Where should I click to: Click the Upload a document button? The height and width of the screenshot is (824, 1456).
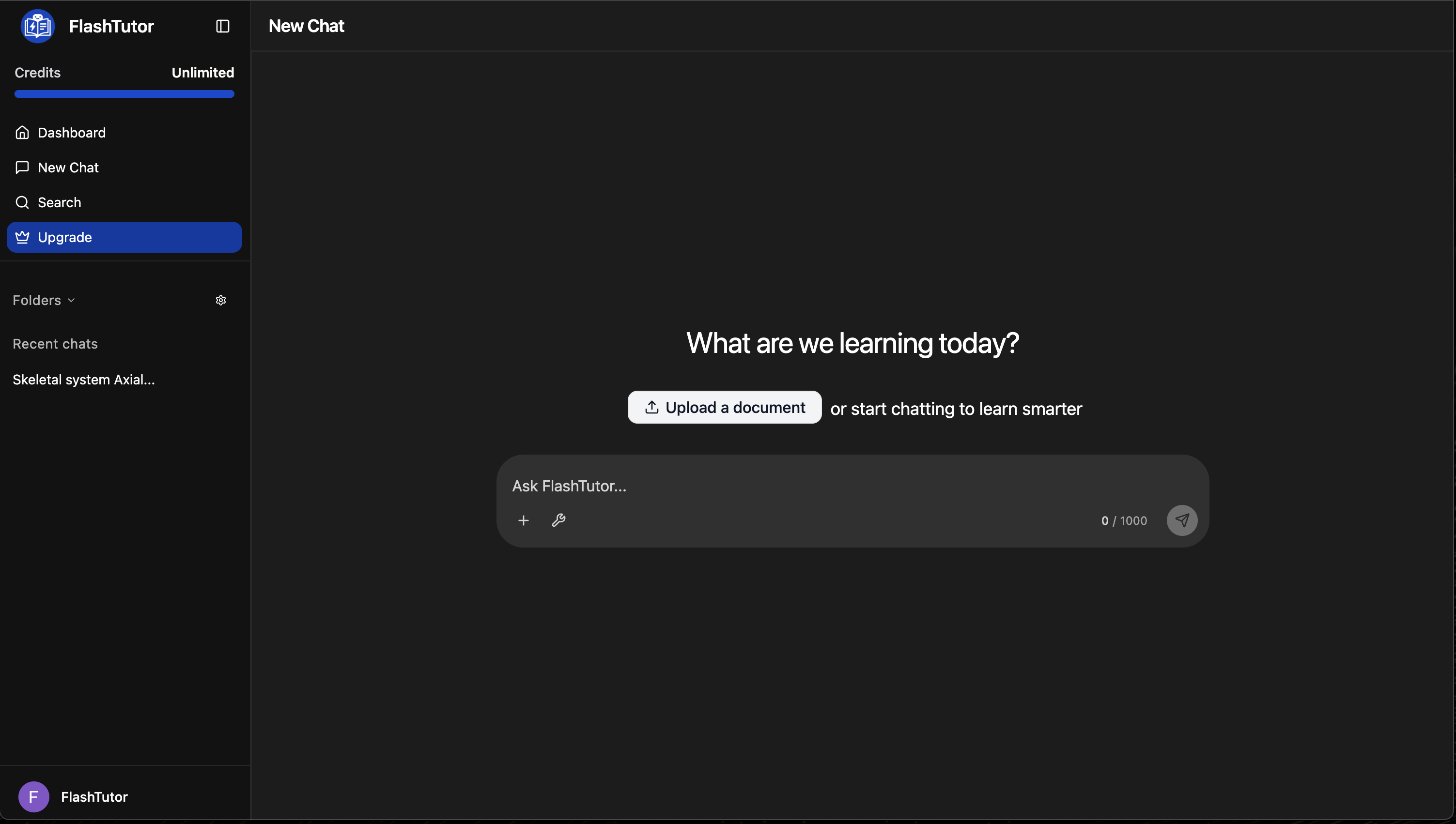click(x=724, y=408)
